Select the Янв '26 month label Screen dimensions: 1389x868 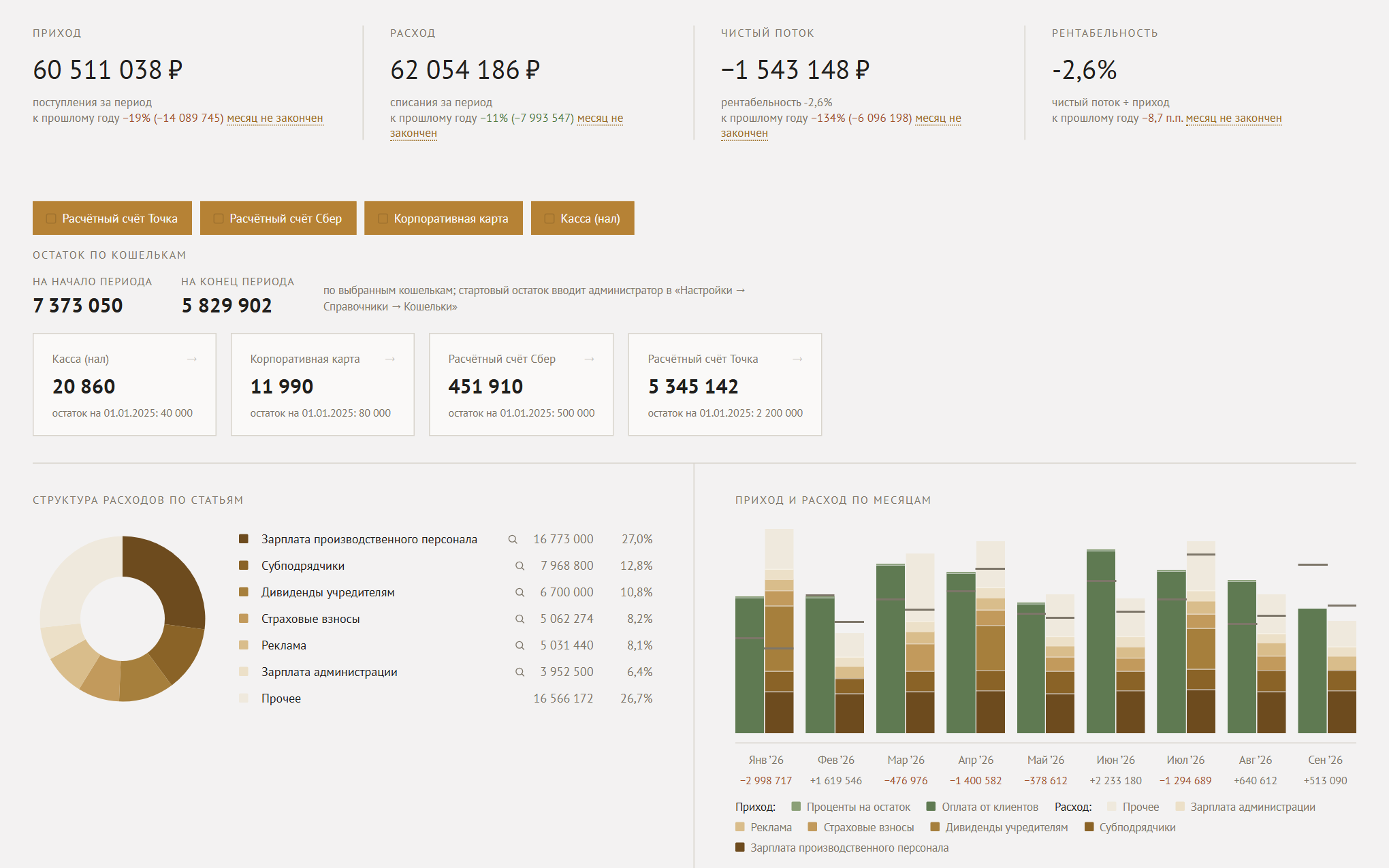point(766,760)
